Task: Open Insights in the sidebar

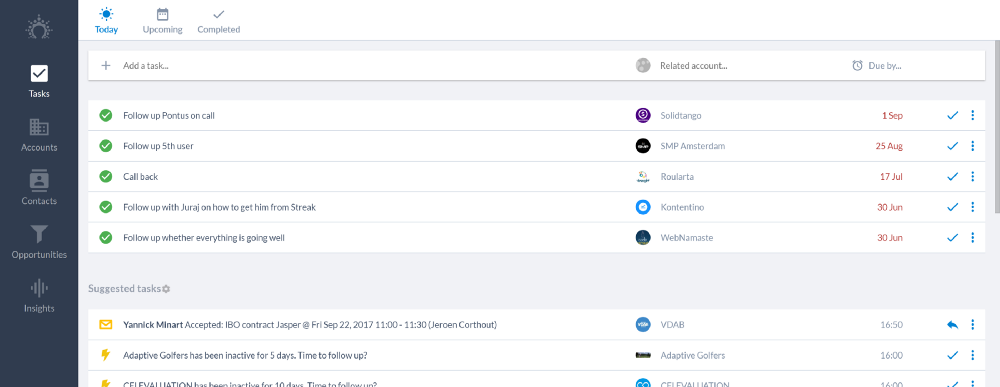Action: pyautogui.click(x=39, y=296)
